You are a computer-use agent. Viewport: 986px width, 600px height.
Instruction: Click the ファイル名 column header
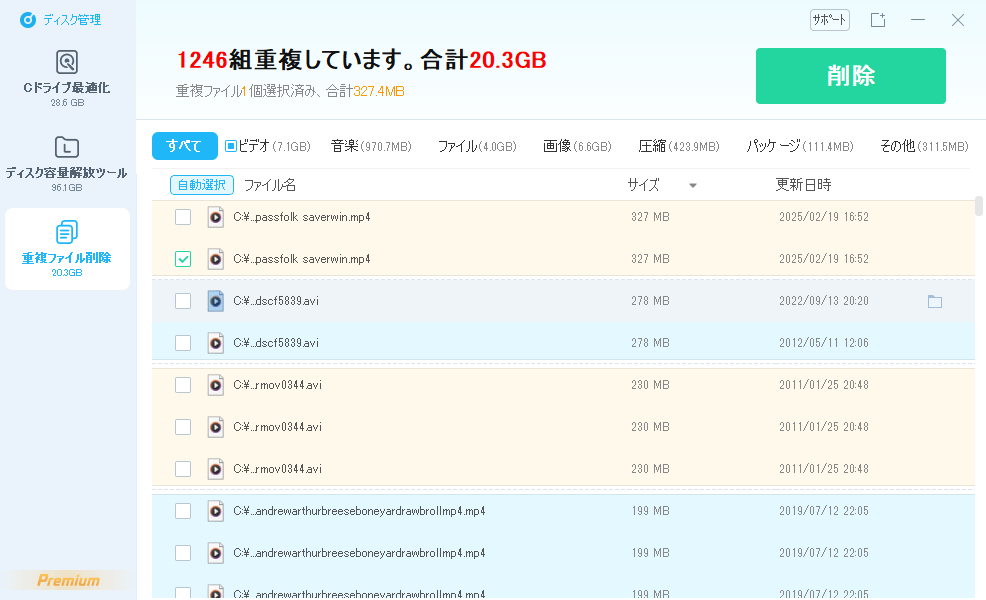(x=270, y=185)
